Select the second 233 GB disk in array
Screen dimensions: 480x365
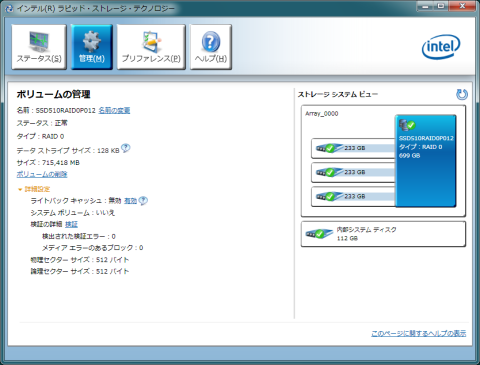tap(353, 172)
